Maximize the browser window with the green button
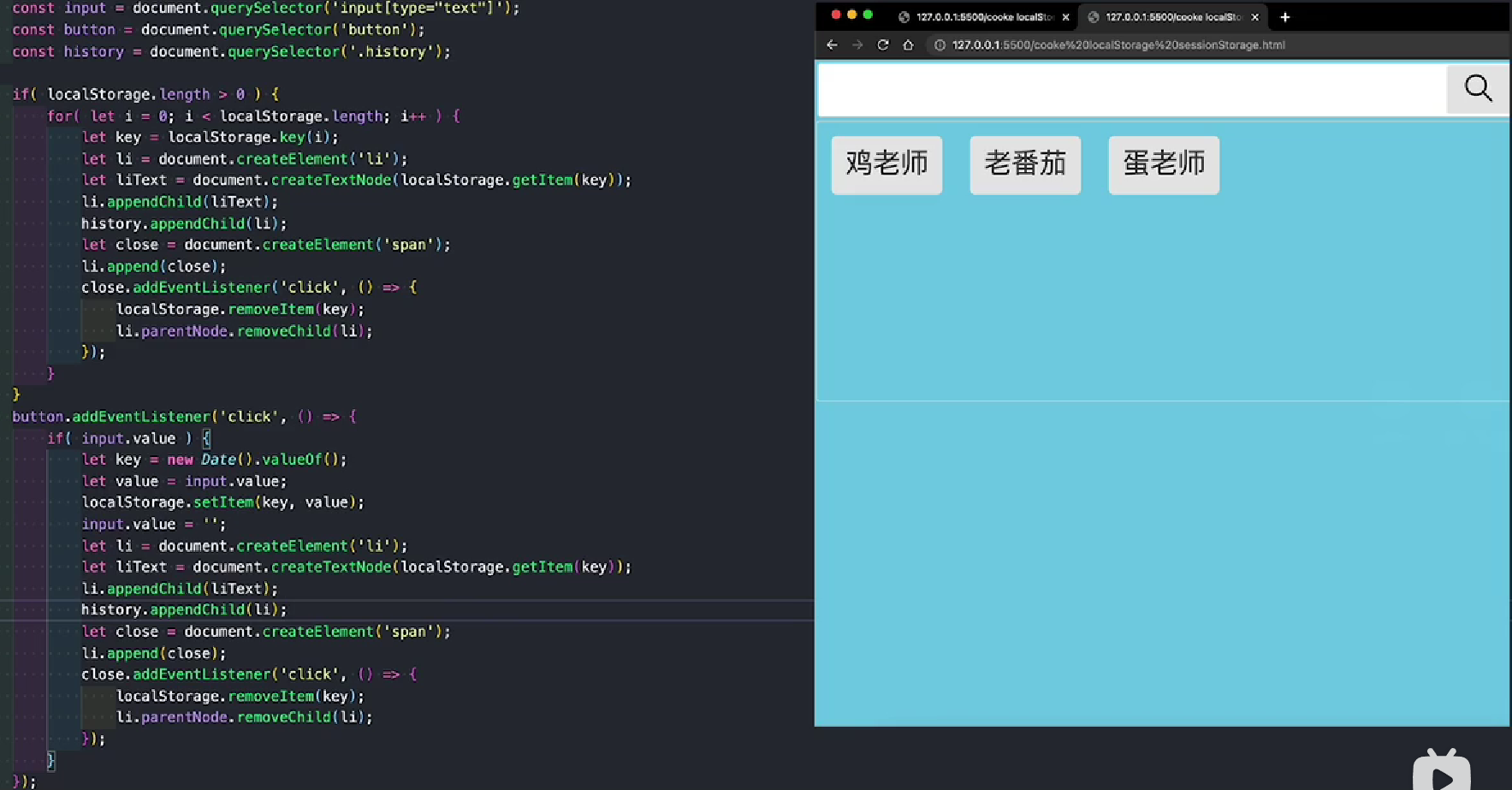1512x790 pixels. point(868,15)
